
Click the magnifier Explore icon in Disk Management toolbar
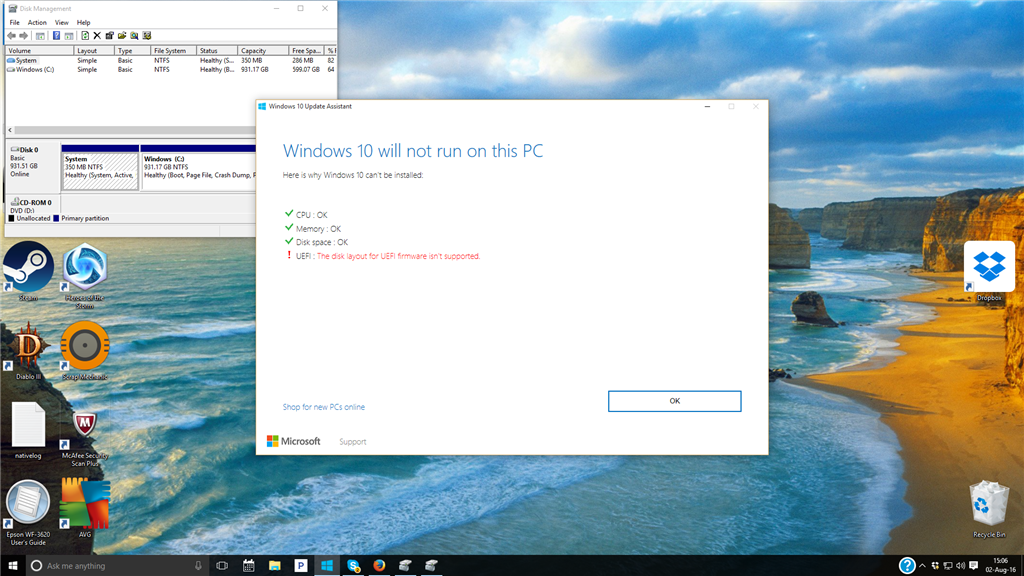coord(135,36)
